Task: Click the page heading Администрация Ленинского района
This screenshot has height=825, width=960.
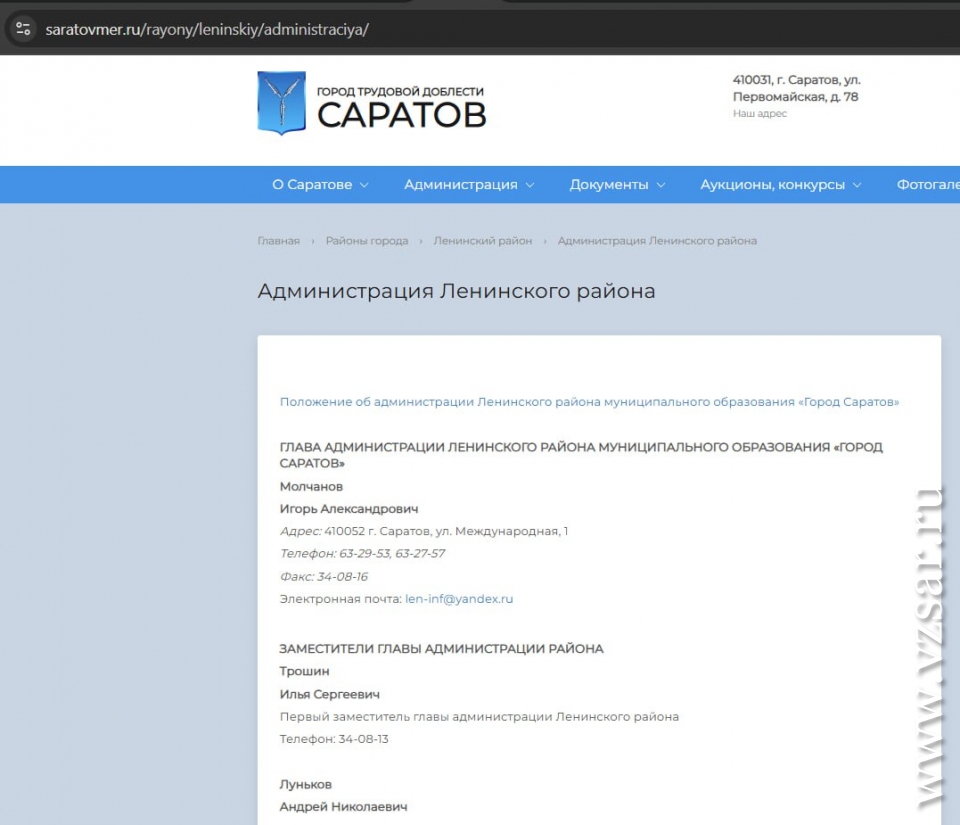Action: coord(456,291)
